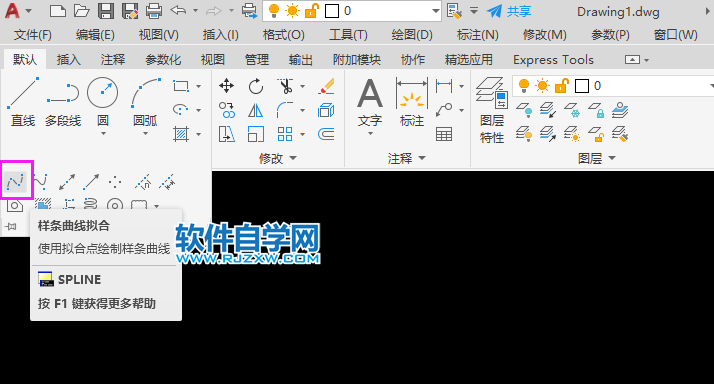
Task: Click the Freeze layer snowflake icon
Action: click(572, 110)
